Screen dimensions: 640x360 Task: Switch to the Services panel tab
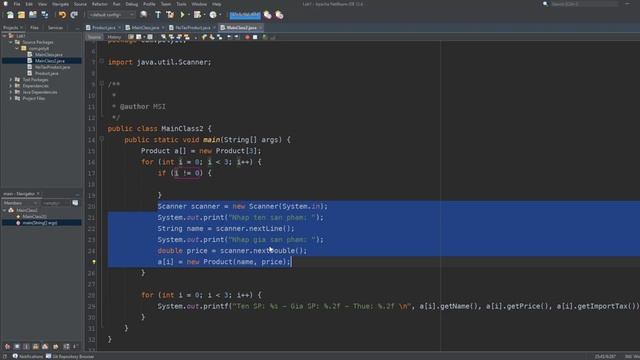pyautogui.click(x=55, y=28)
